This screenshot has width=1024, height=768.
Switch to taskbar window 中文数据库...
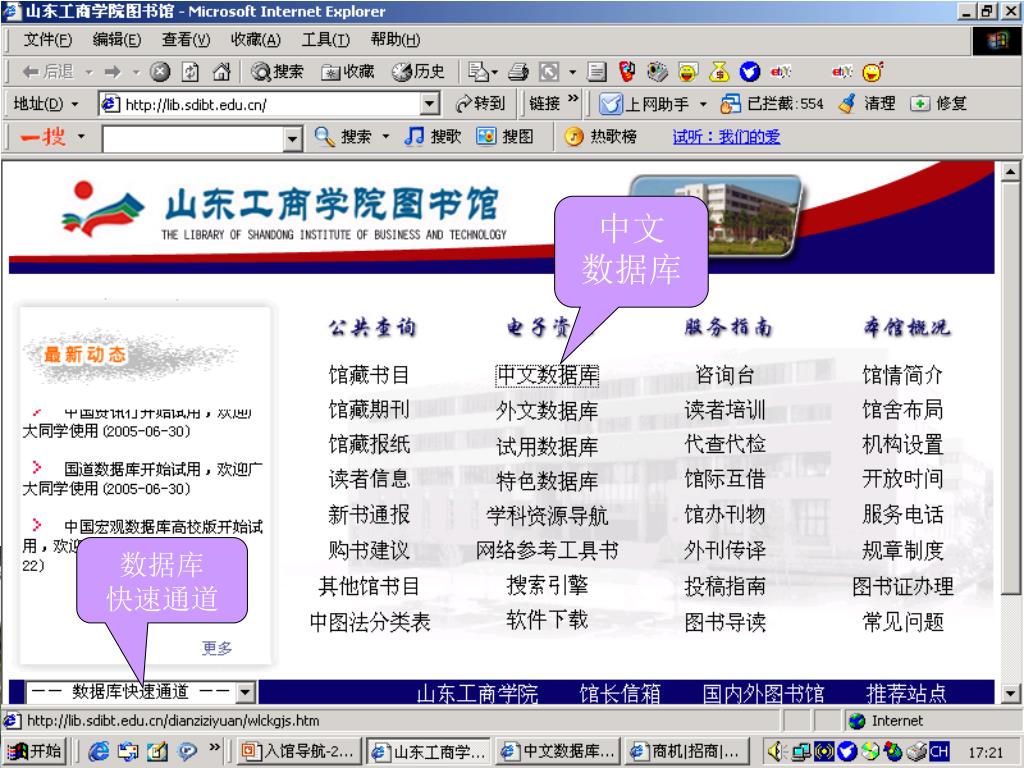558,752
